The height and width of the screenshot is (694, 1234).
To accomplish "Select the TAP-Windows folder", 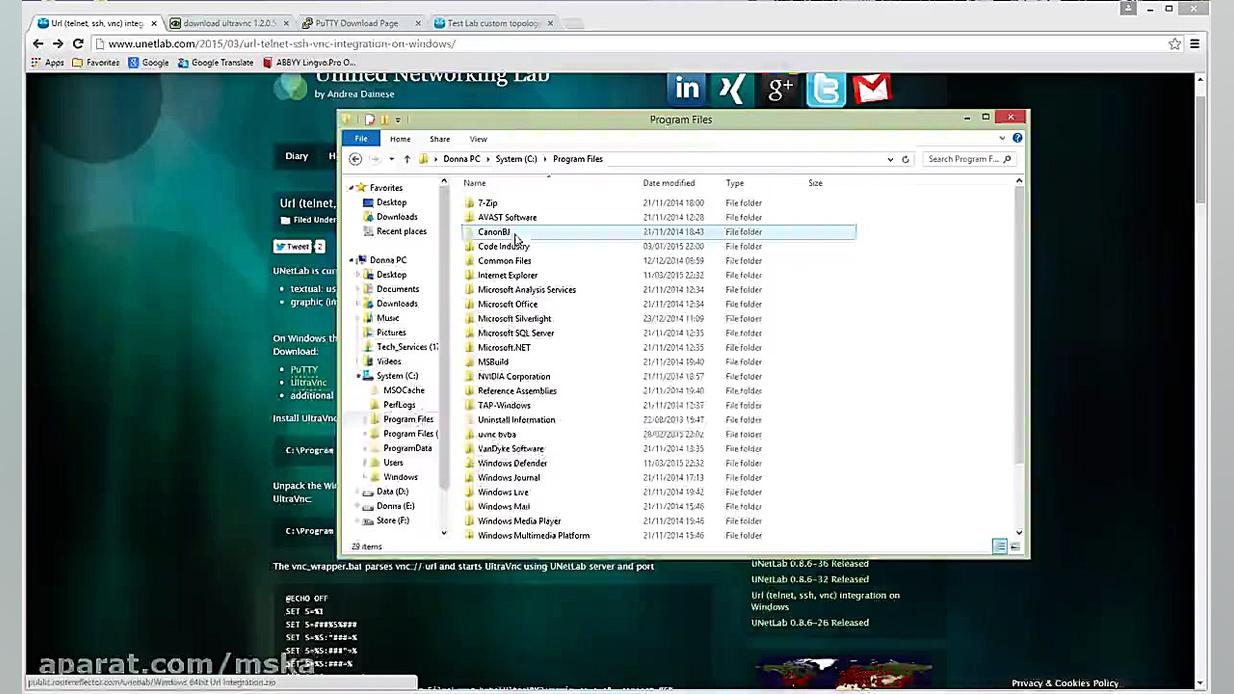I will 503,406.
